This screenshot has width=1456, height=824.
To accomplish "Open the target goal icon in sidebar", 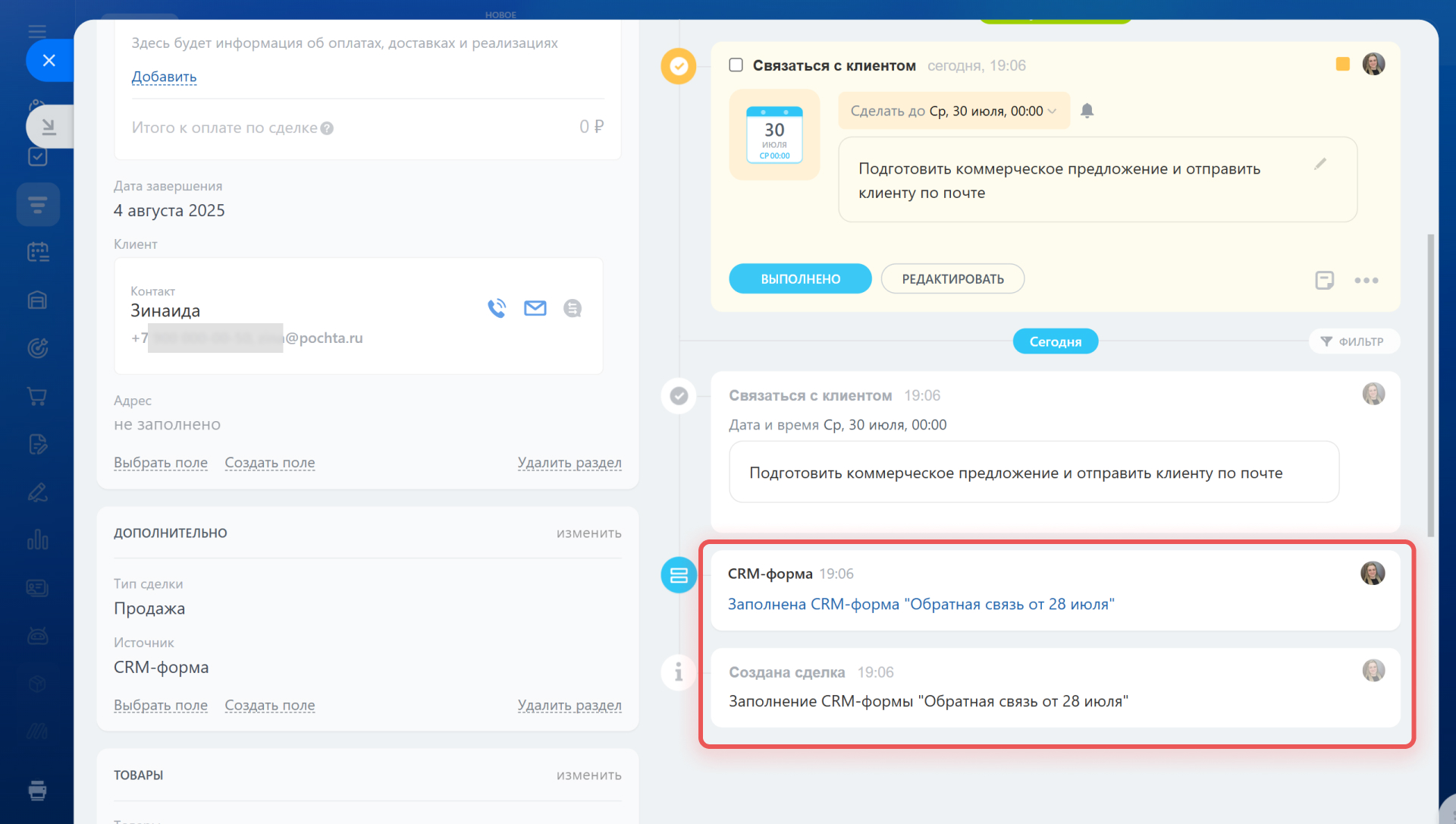I will (x=37, y=348).
